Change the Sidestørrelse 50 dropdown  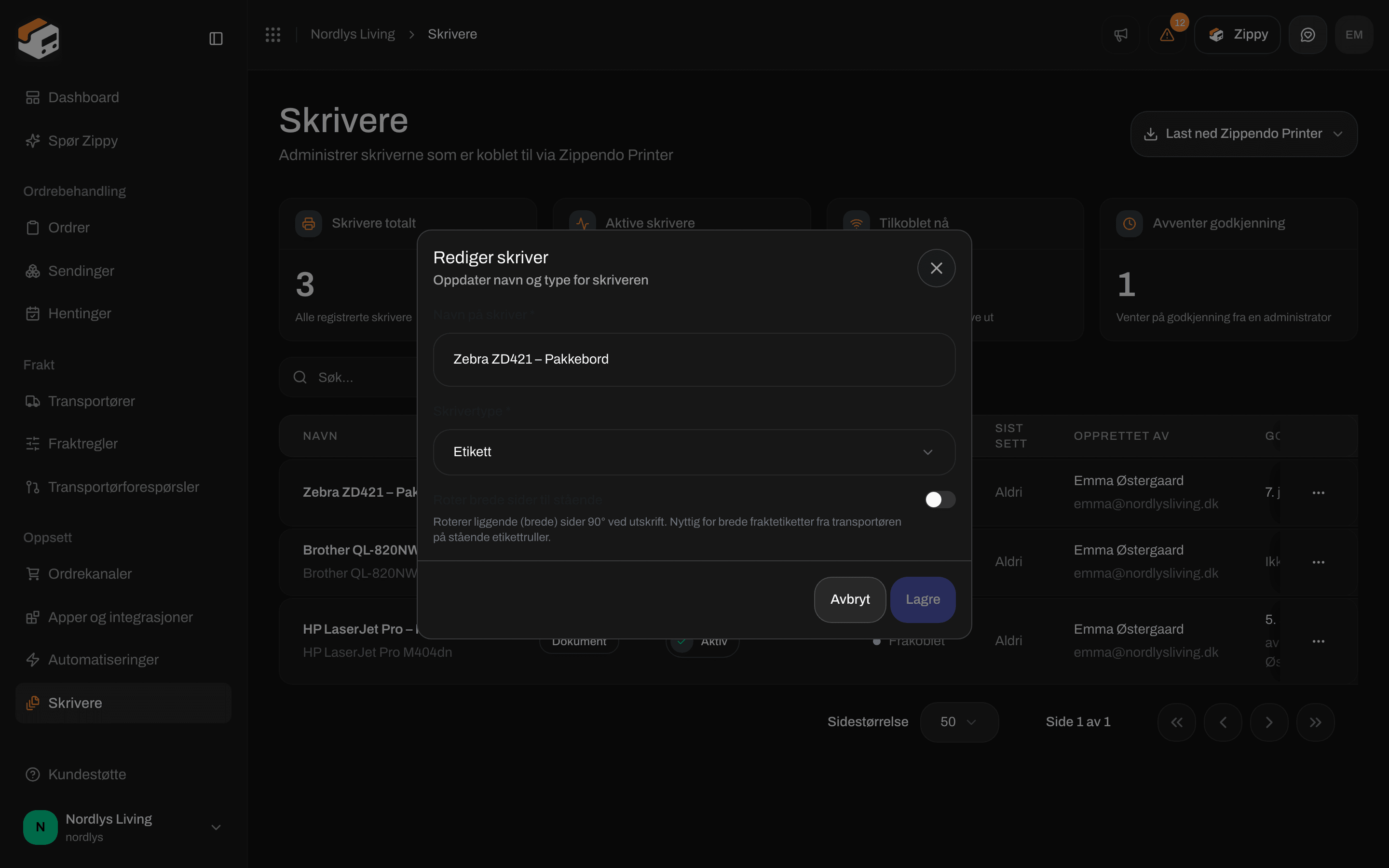coord(959,722)
